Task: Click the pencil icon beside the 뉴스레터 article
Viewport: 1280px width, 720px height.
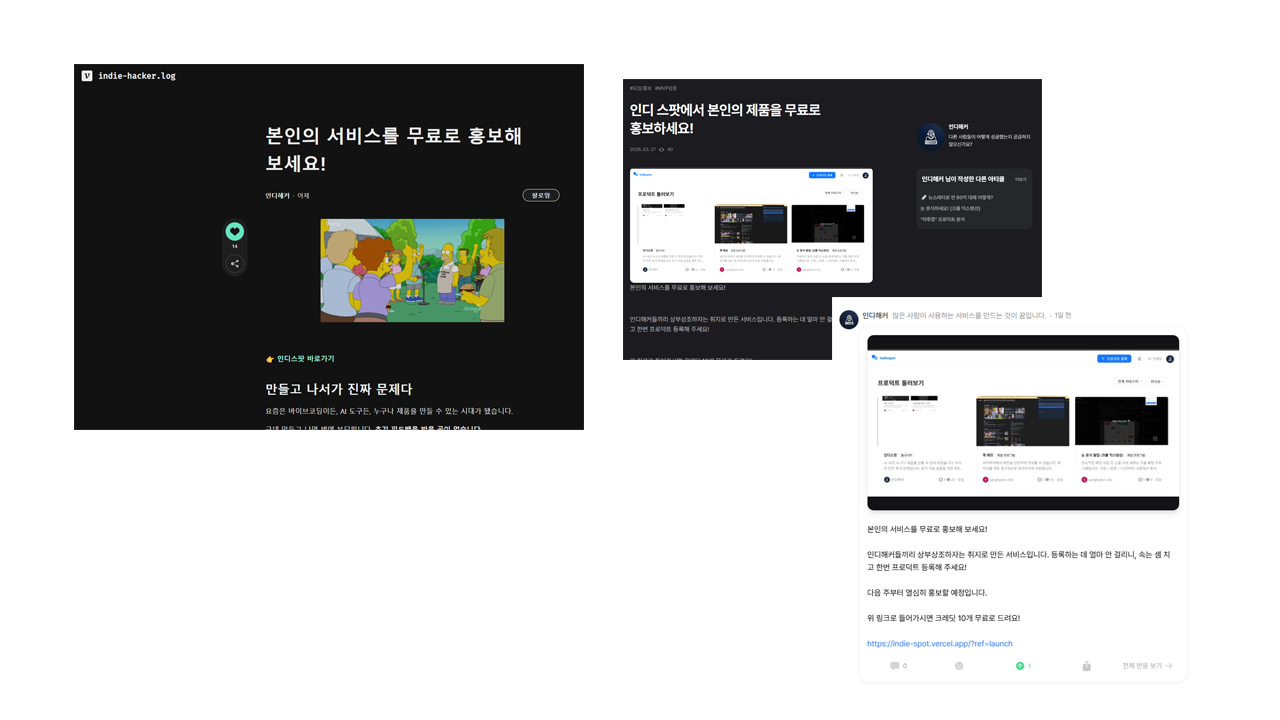Action: (924, 196)
